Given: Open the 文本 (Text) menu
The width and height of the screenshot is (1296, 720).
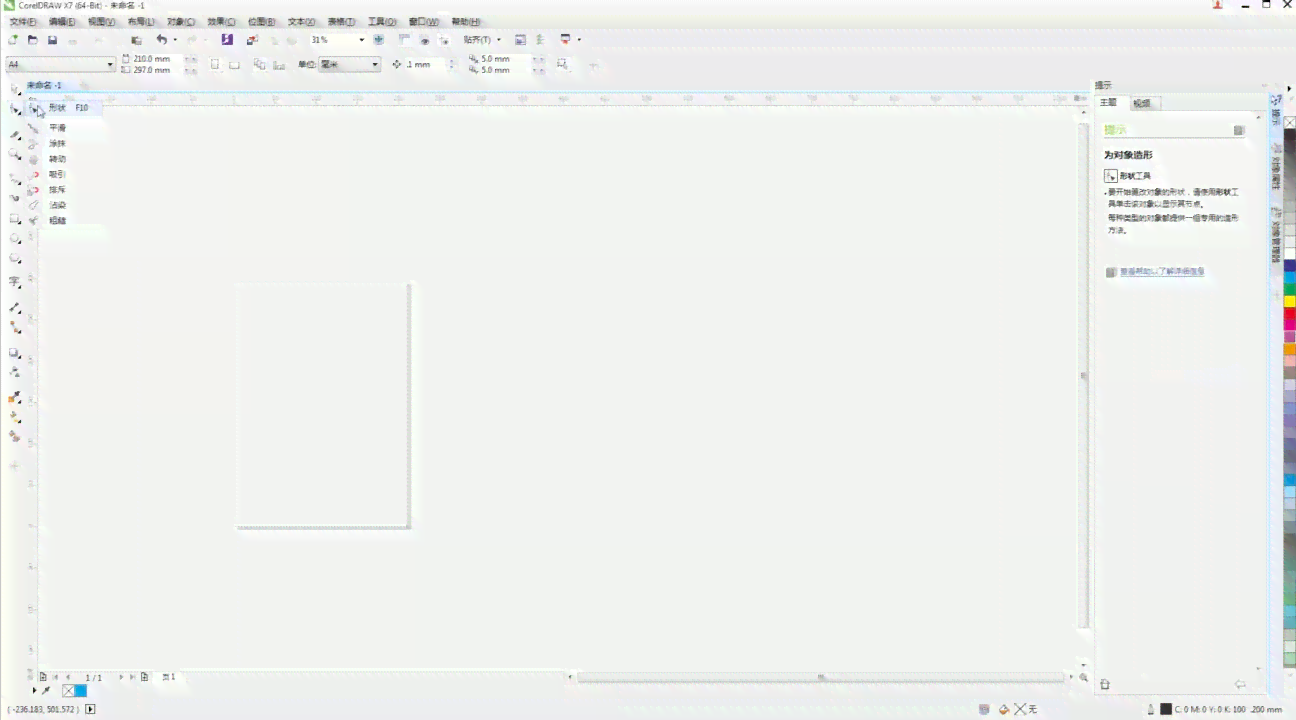Looking at the screenshot, I should [x=301, y=21].
